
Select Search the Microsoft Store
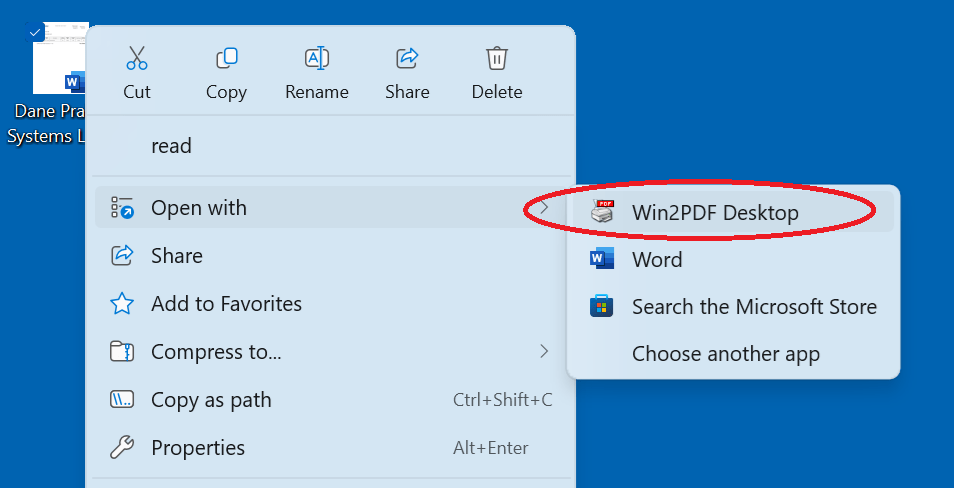754,307
